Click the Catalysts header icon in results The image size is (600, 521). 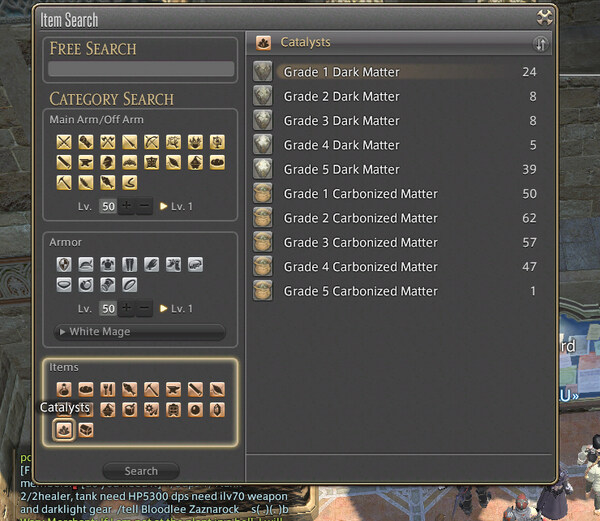point(263,43)
